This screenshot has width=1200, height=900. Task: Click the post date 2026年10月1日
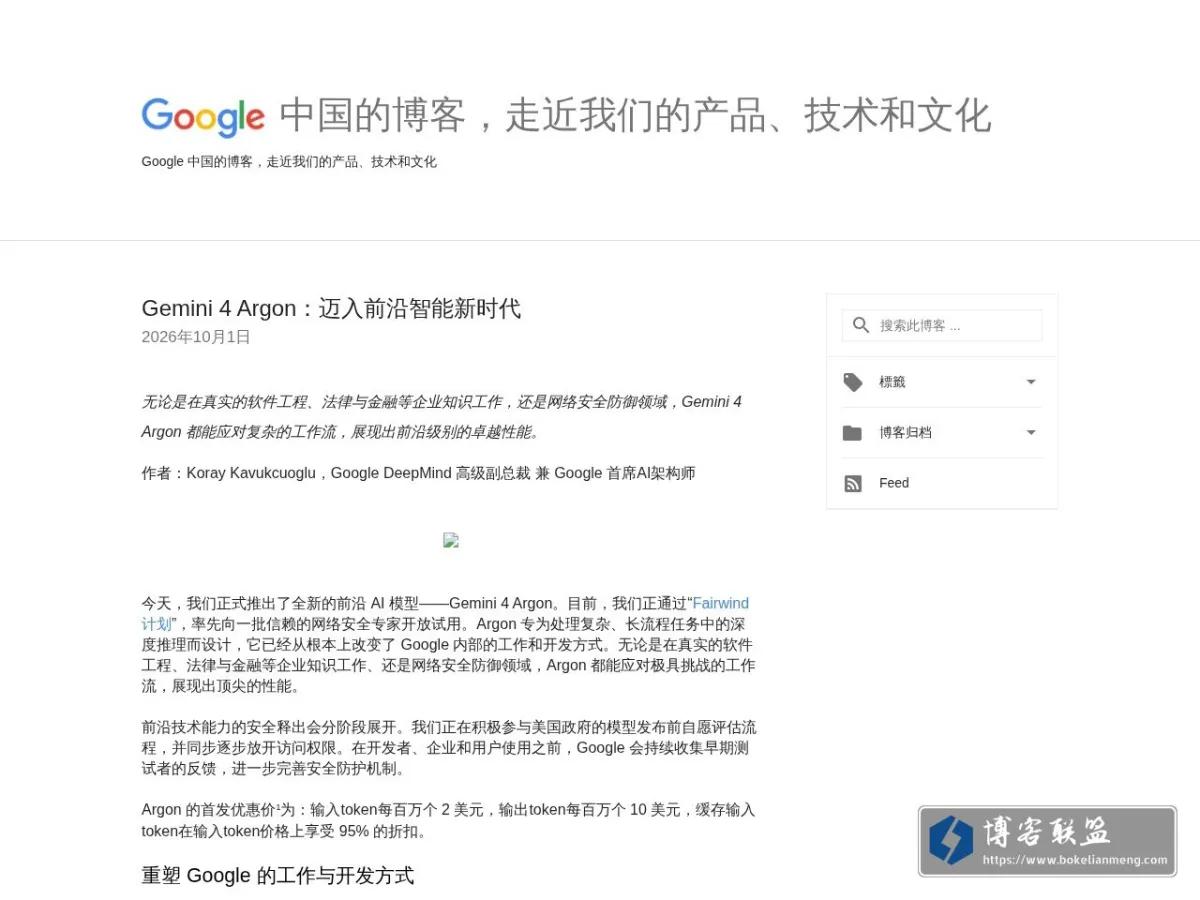coord(196,337)
